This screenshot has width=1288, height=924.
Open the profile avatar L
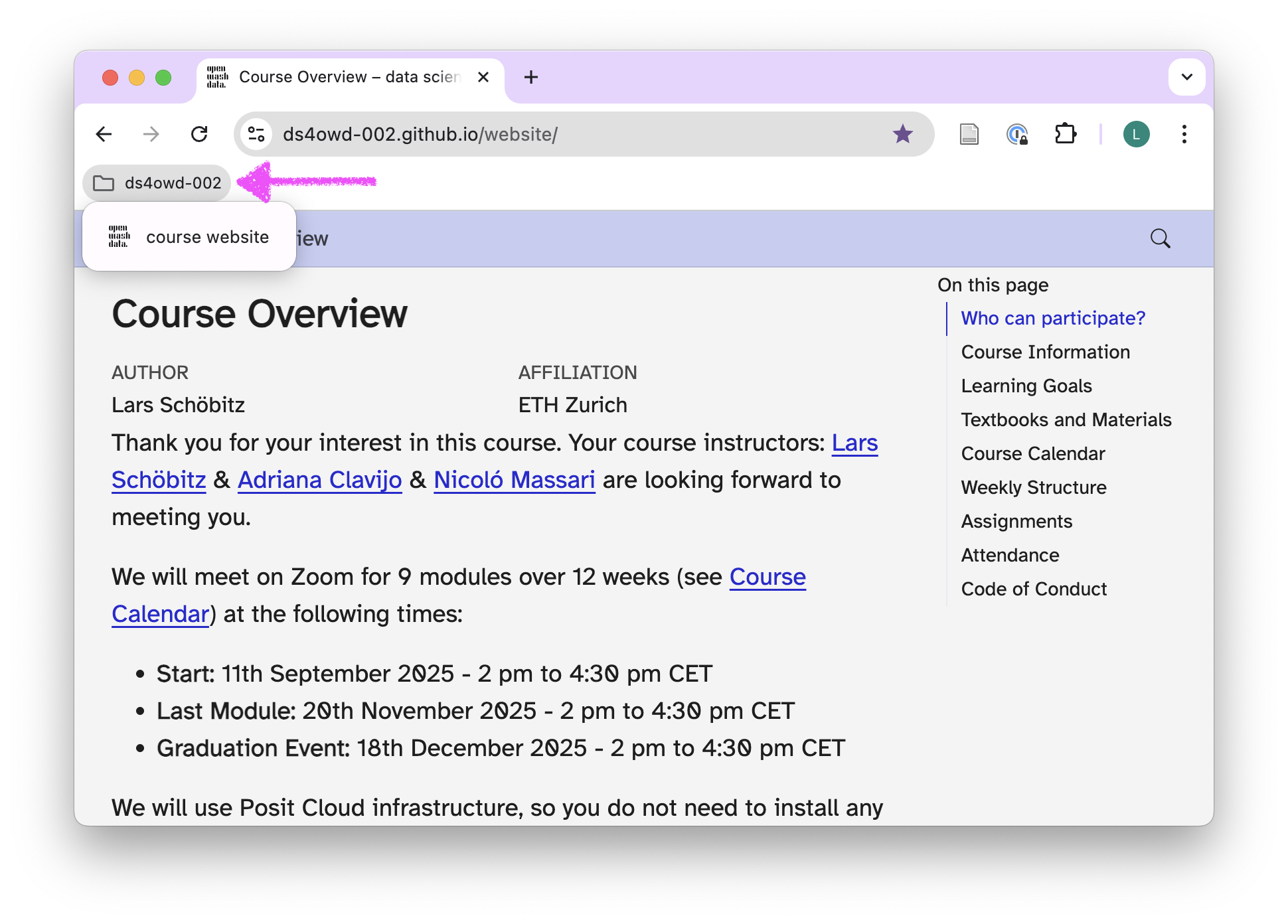pos(1136,135)
